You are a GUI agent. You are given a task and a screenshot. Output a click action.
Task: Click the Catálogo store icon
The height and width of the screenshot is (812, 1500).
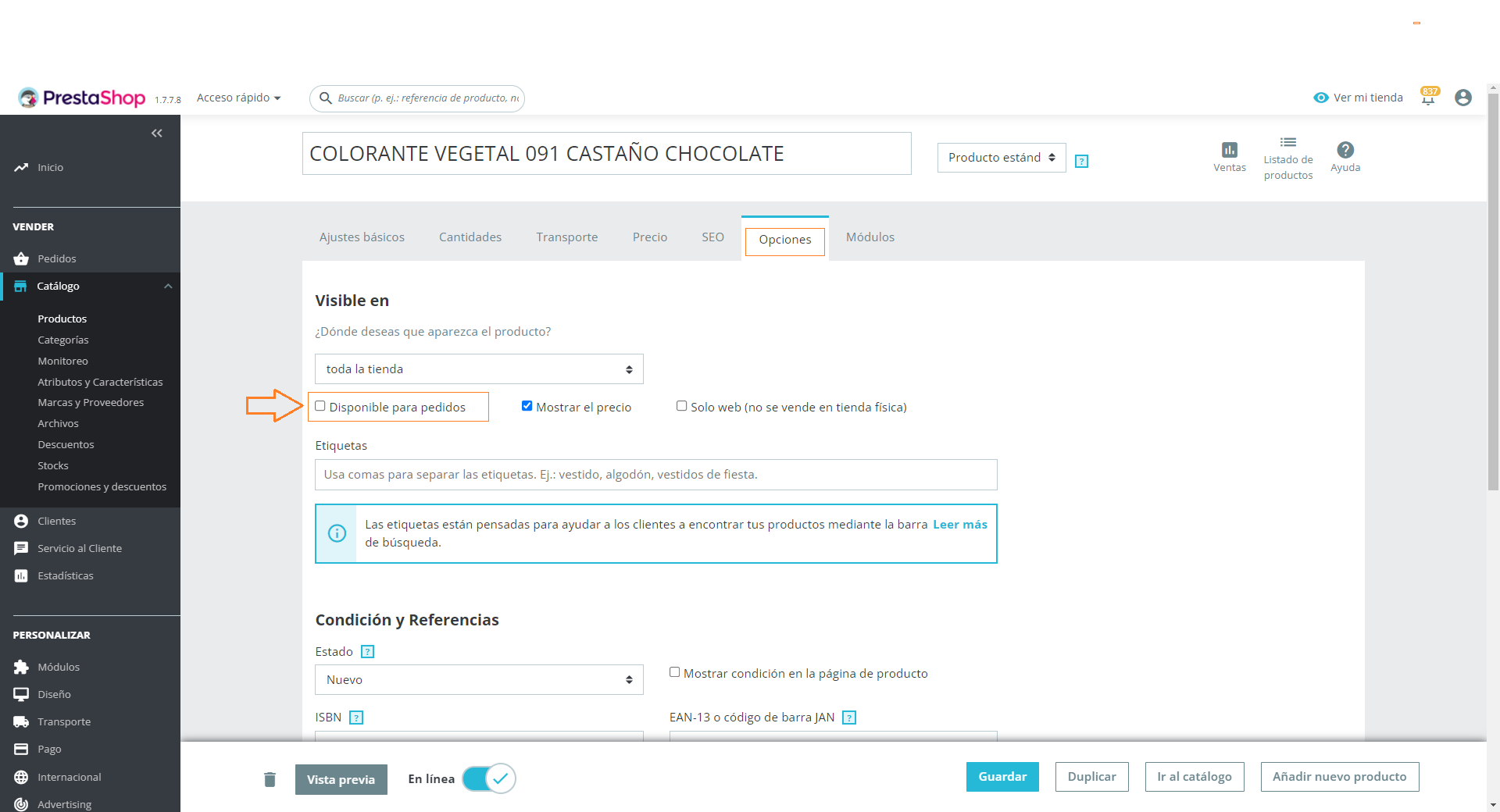pyautogui.click(x=20, y=286)
